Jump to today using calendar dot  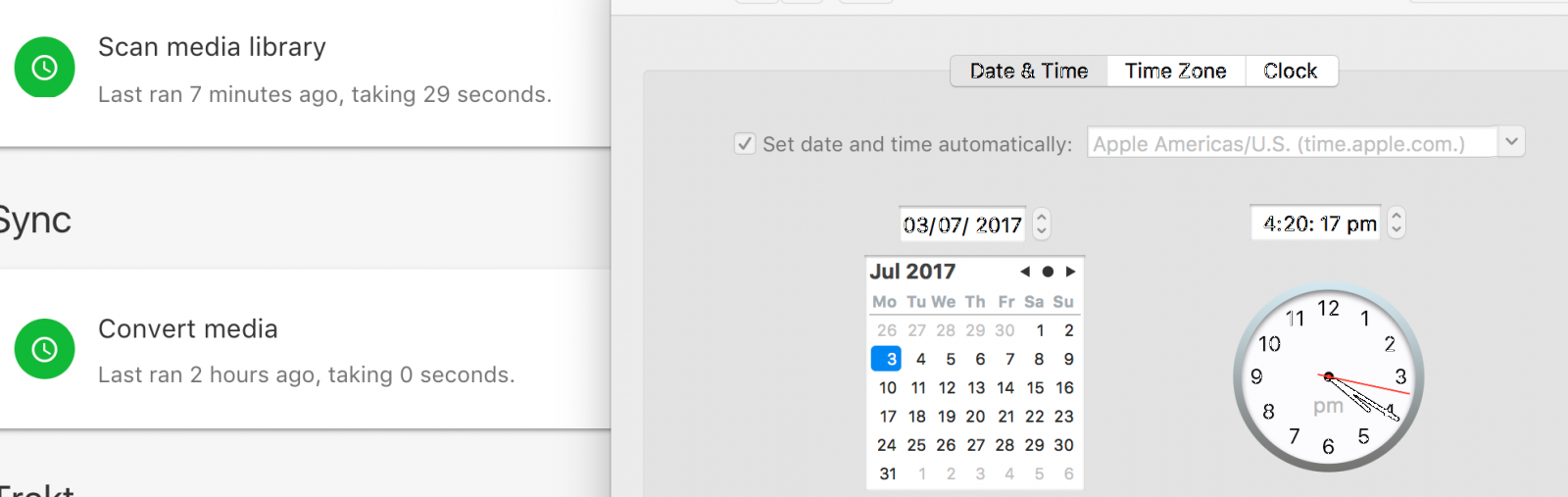(1048, 272)
